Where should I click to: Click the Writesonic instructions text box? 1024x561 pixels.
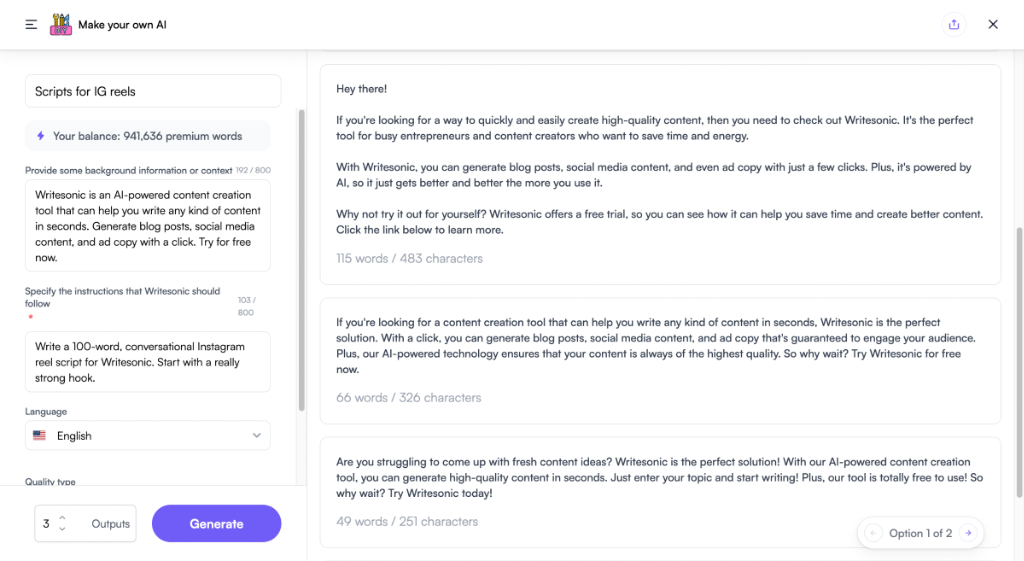coord(148,362)
